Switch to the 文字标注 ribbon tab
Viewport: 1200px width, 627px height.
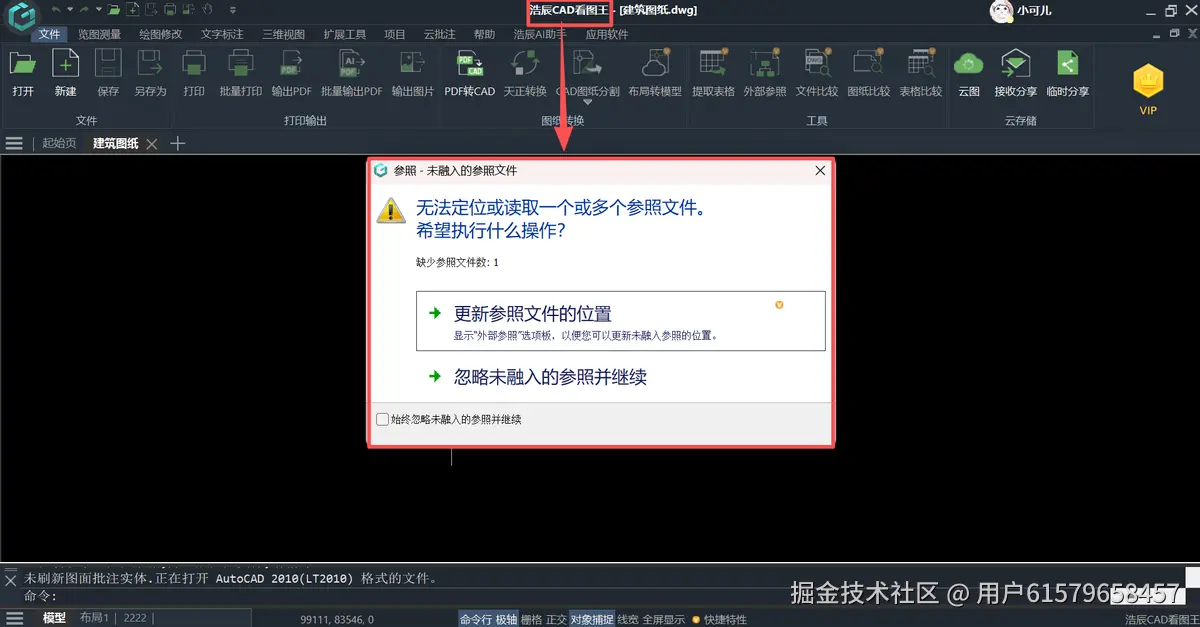[222, 34]
